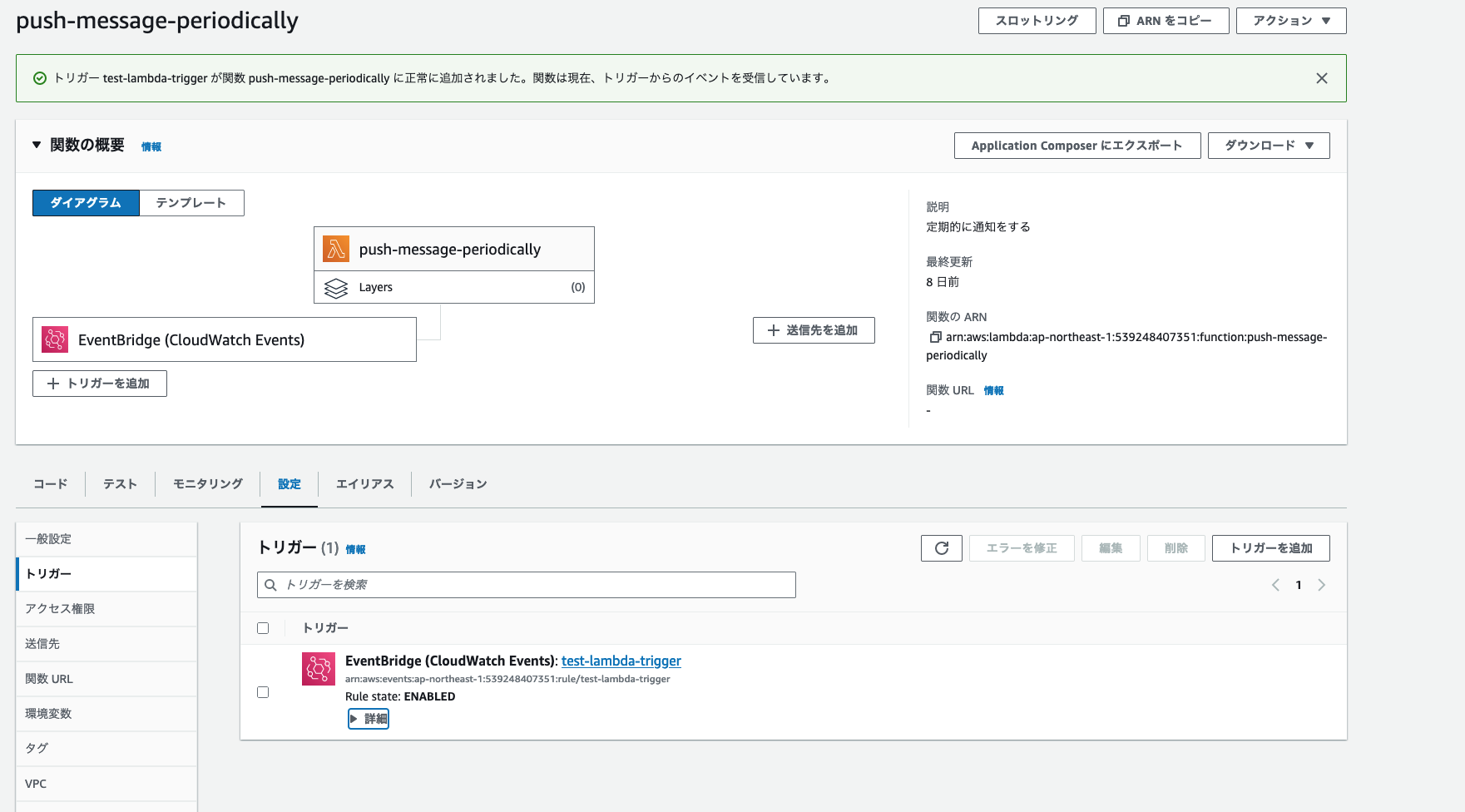Image resolution: width=1465 pixels, height=812 pixels.
Task: Go to previous triggers page
Action: coord(1275,585)
